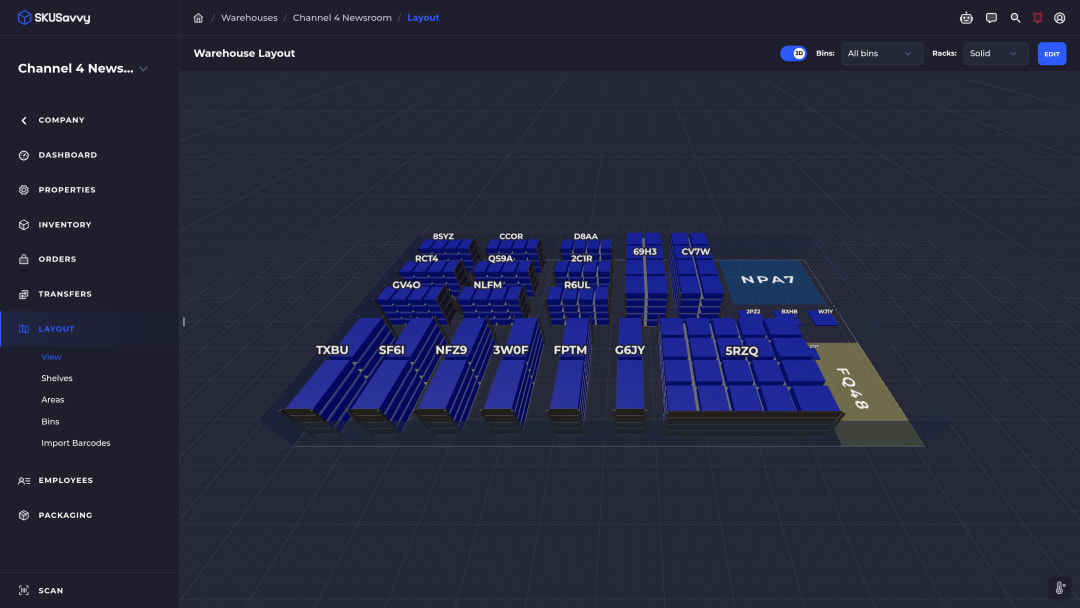Viewport: 1080px width, 608px height.
Task: Click the Orders bag icon
Action: click(24, 260)
